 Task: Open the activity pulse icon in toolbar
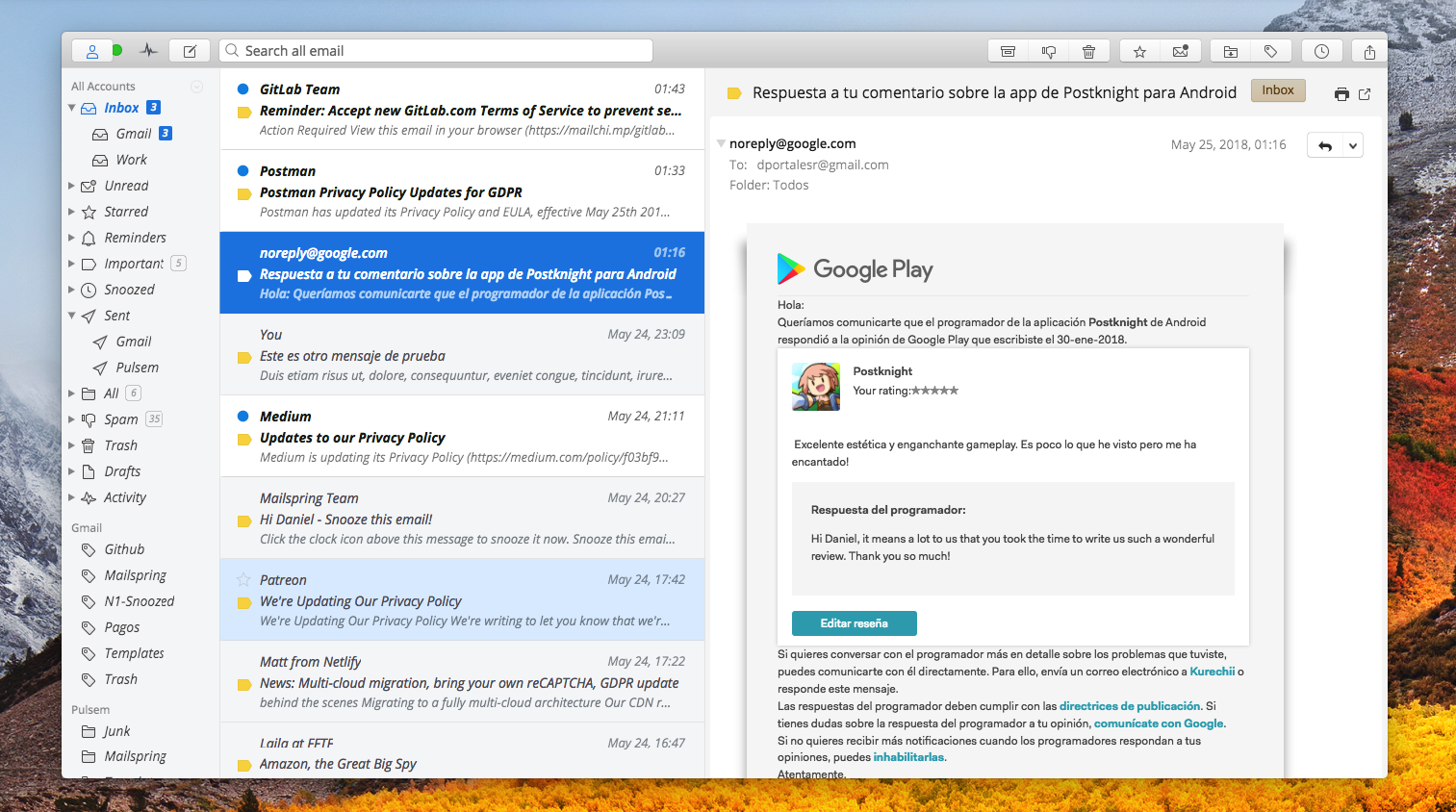pos(148,51)
